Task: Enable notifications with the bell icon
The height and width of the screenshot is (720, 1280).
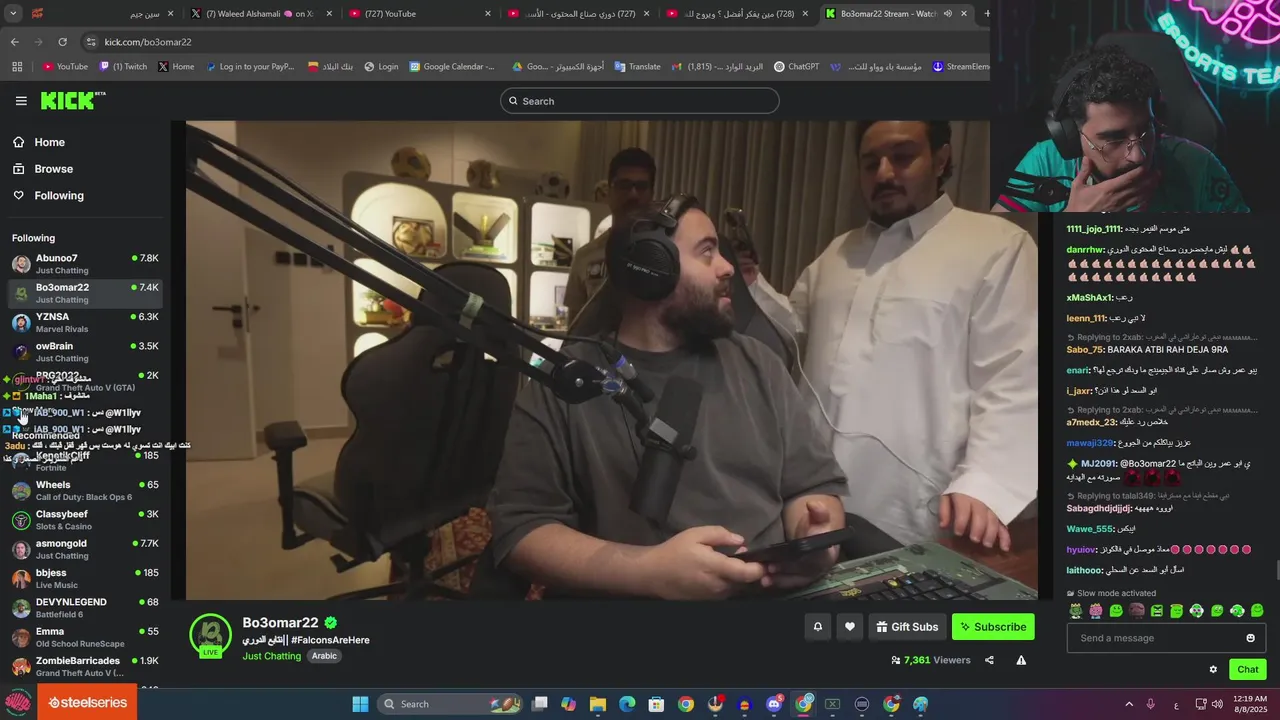Action: coord(817,627)
